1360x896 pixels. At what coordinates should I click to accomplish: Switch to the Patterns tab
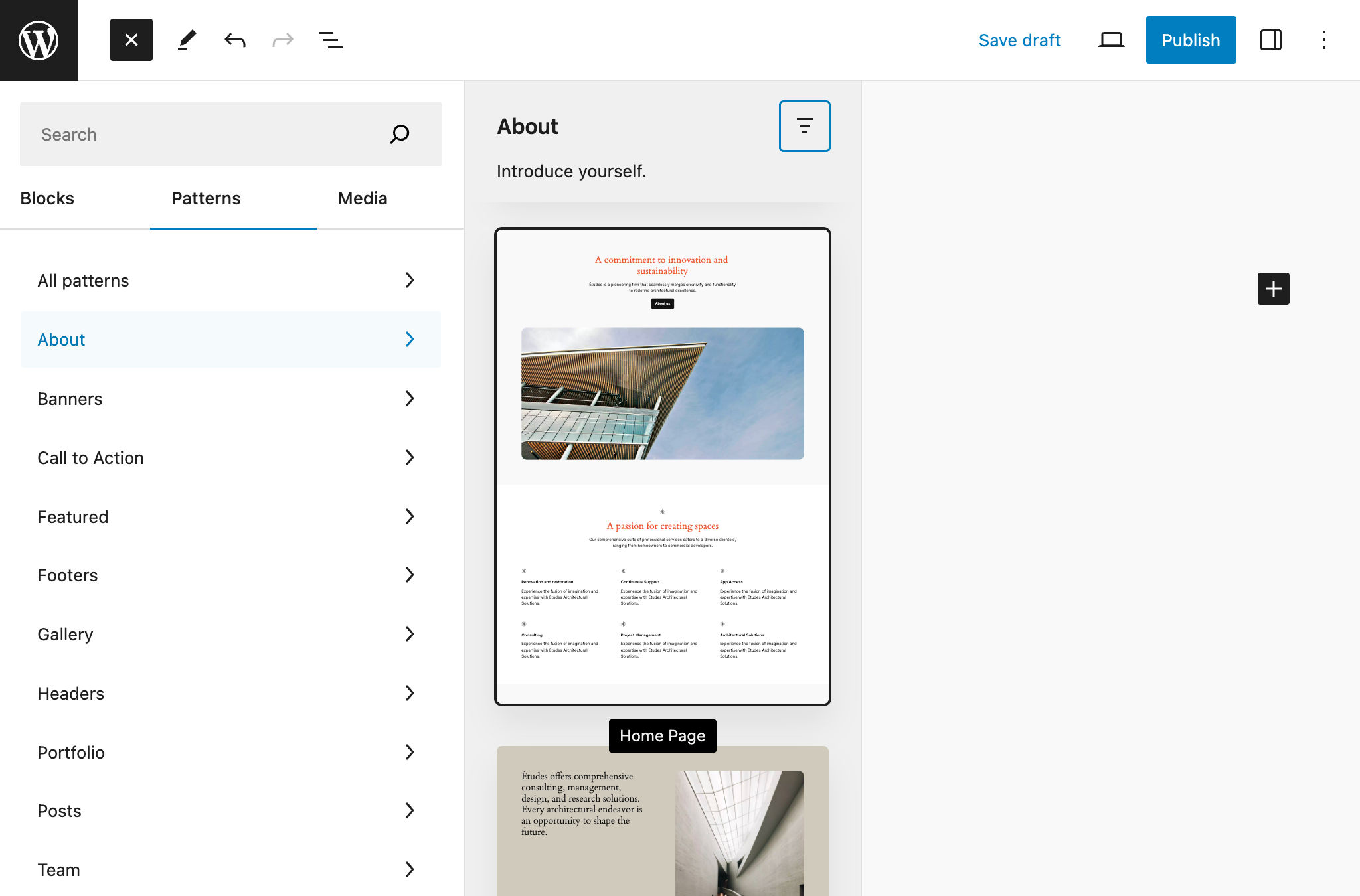(x=205, y=197)
